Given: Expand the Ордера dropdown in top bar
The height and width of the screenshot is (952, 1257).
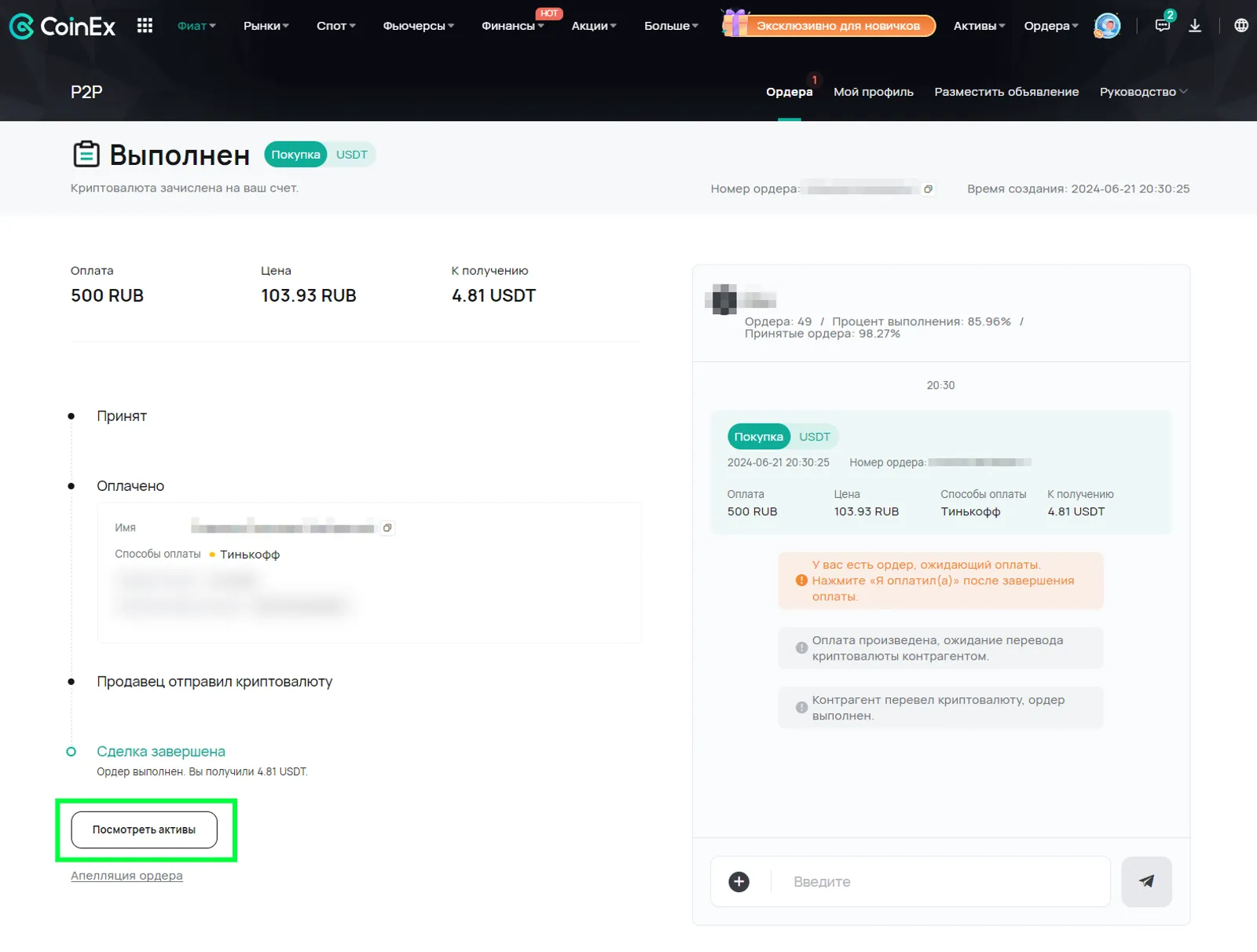Looking at the screenshot, I should 1051,26.
